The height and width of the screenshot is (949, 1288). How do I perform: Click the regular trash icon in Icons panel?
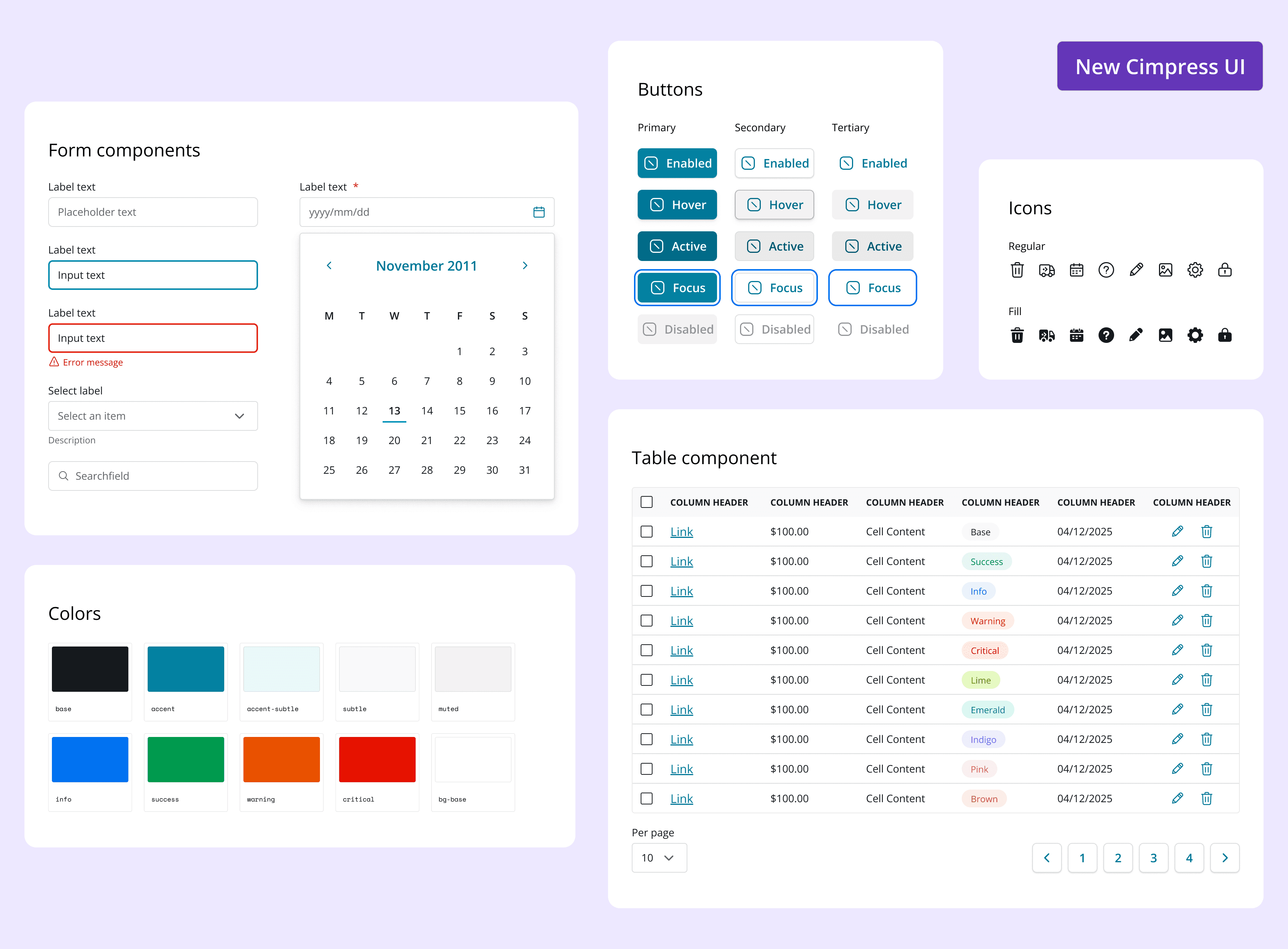coord(1017,270)
